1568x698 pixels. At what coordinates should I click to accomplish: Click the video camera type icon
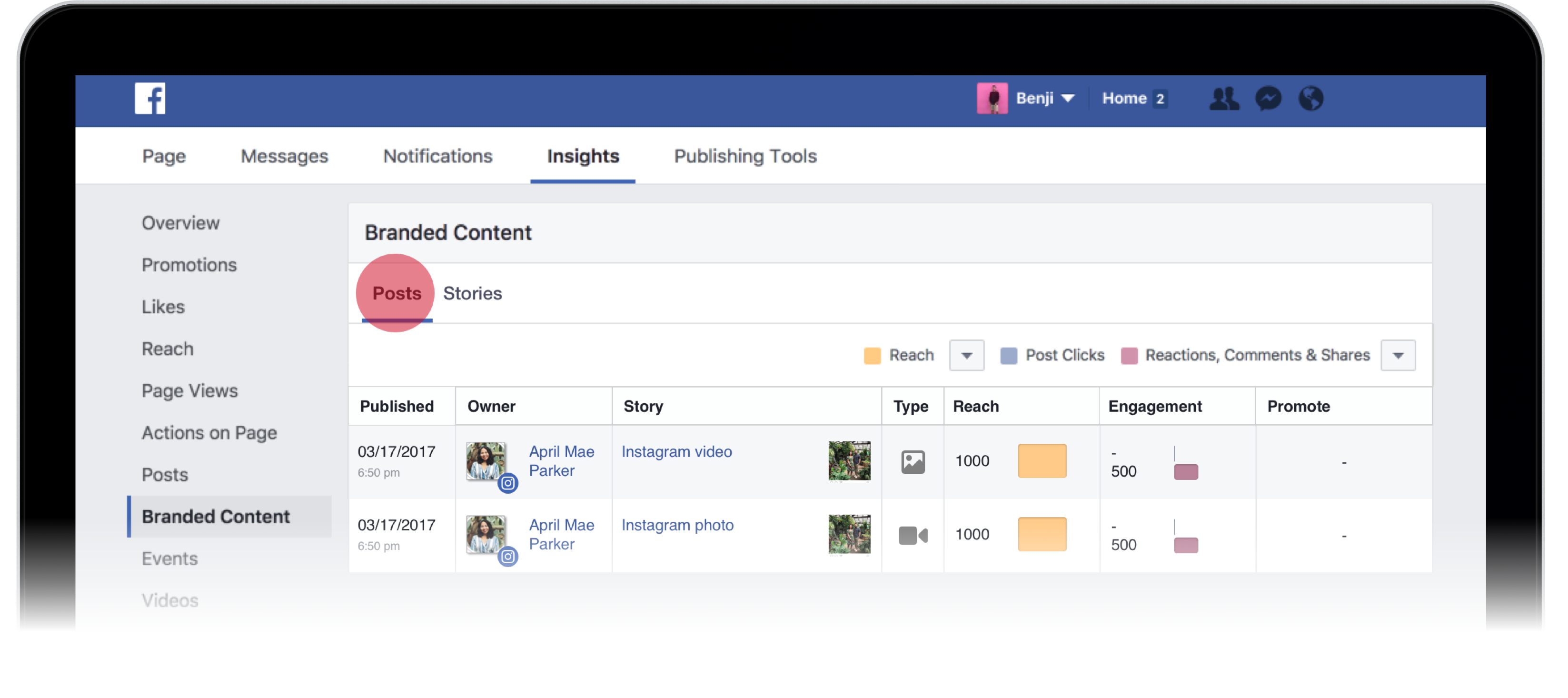point(913,535)
